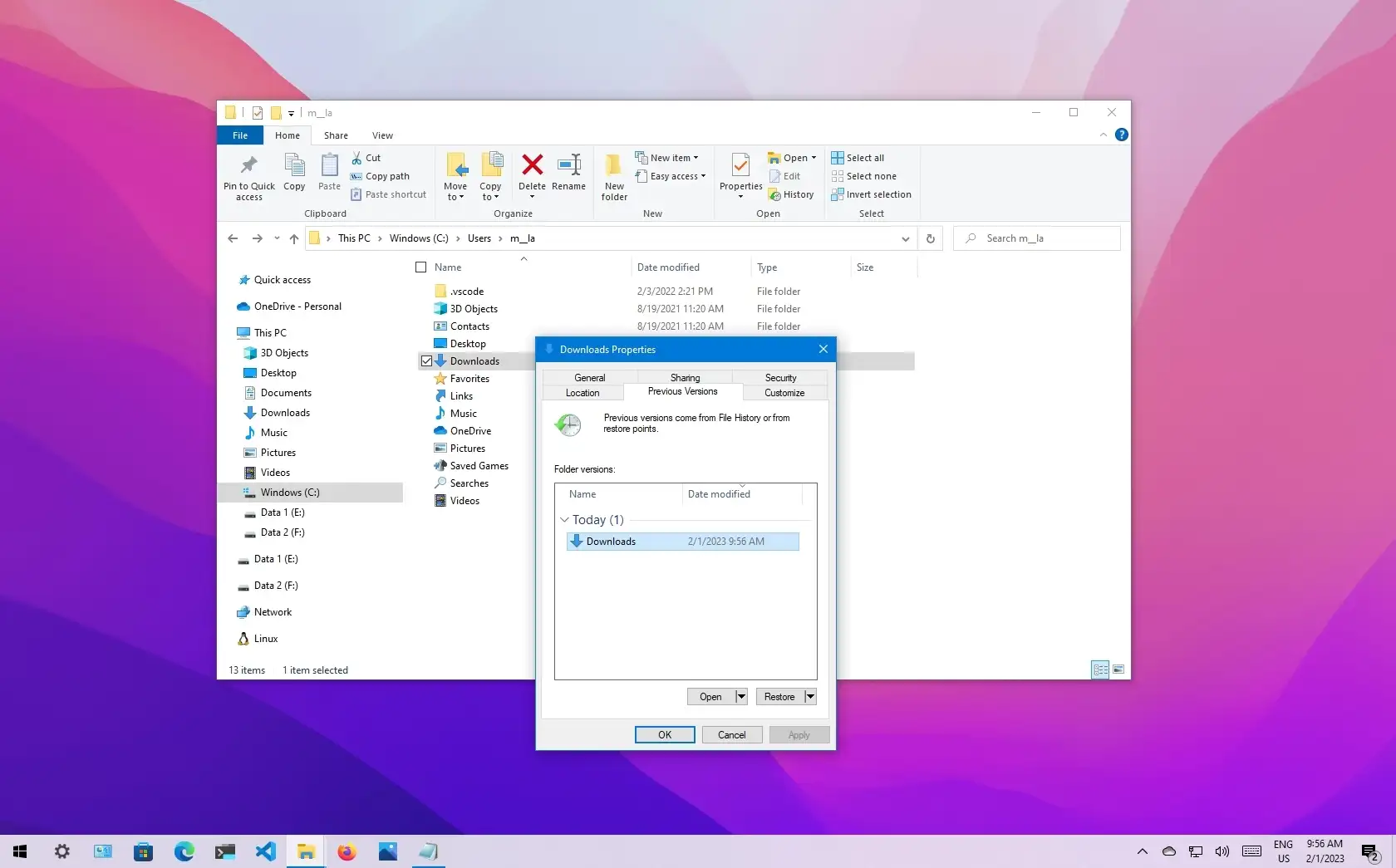Select the Saved Games folder
1396x868 pixels.
click(479, 466)
